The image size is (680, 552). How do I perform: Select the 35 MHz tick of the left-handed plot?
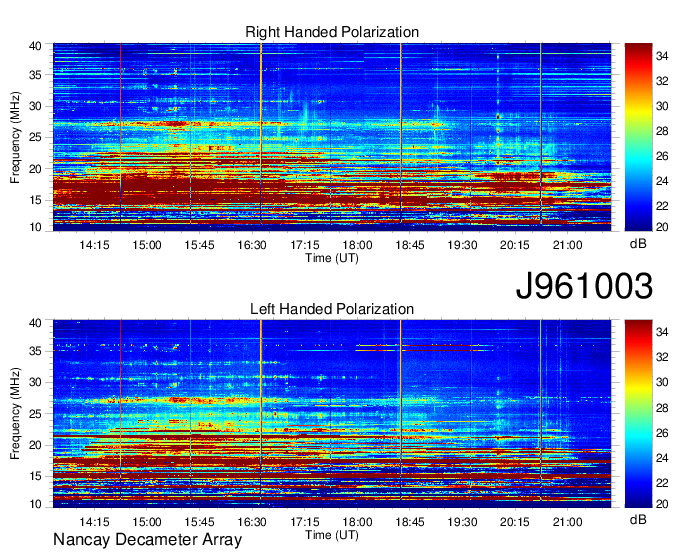pos(35,351)
